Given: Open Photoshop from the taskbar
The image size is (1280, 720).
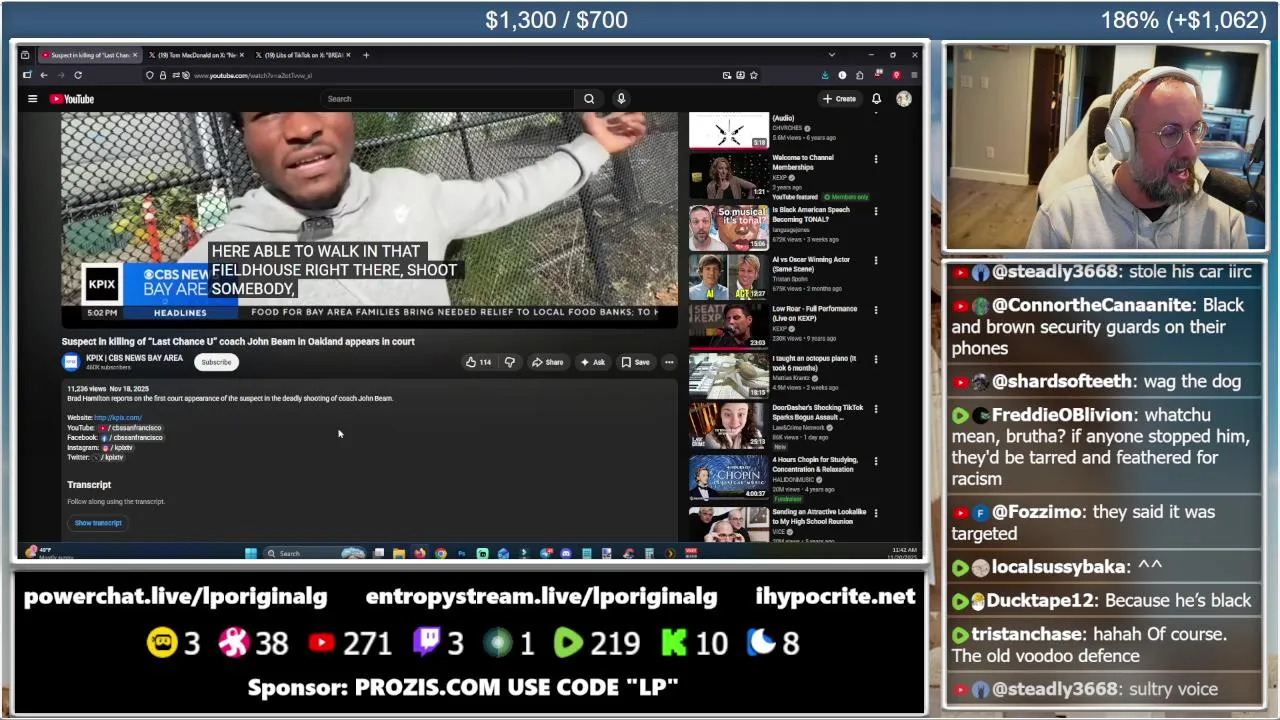Looking at the screenshot, I should pos(461,553).
